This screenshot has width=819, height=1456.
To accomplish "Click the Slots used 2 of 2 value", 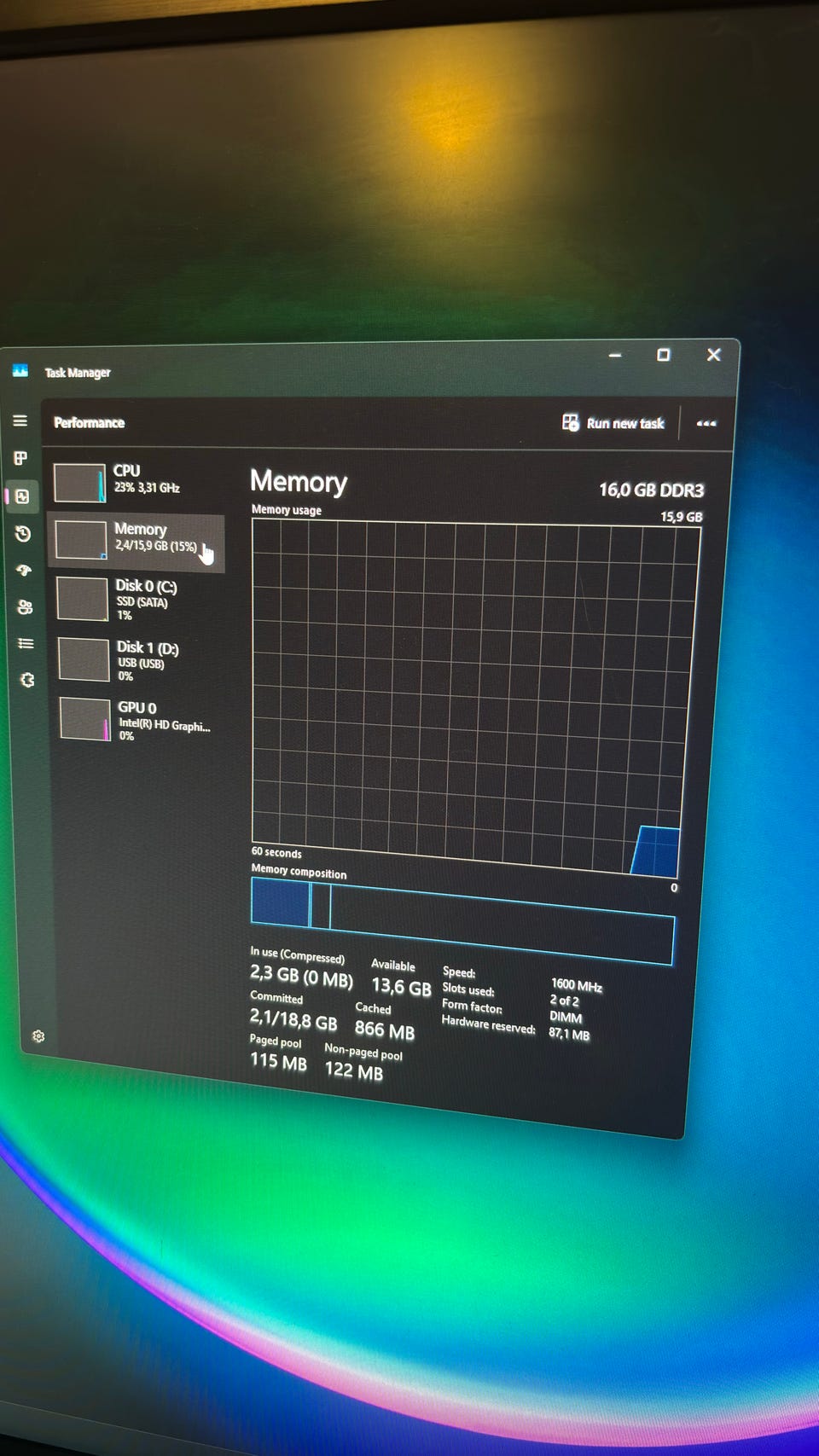I will (564, 1001).
